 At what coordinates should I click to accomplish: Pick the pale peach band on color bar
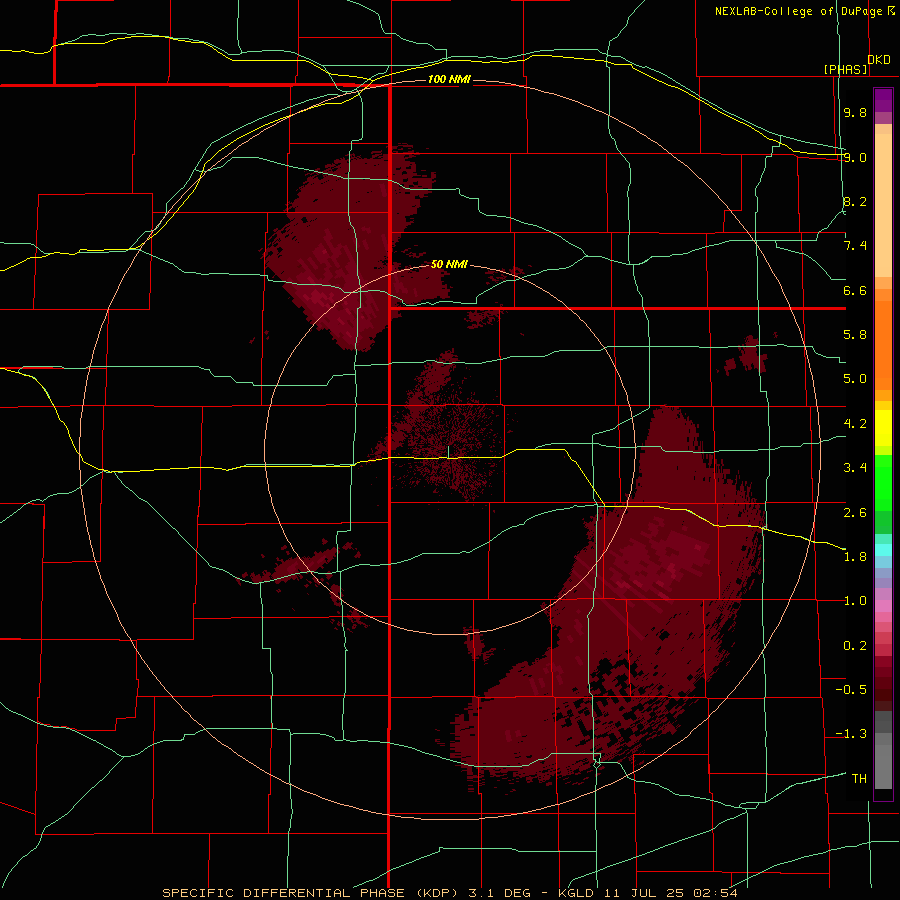click(x=883, y=205)
